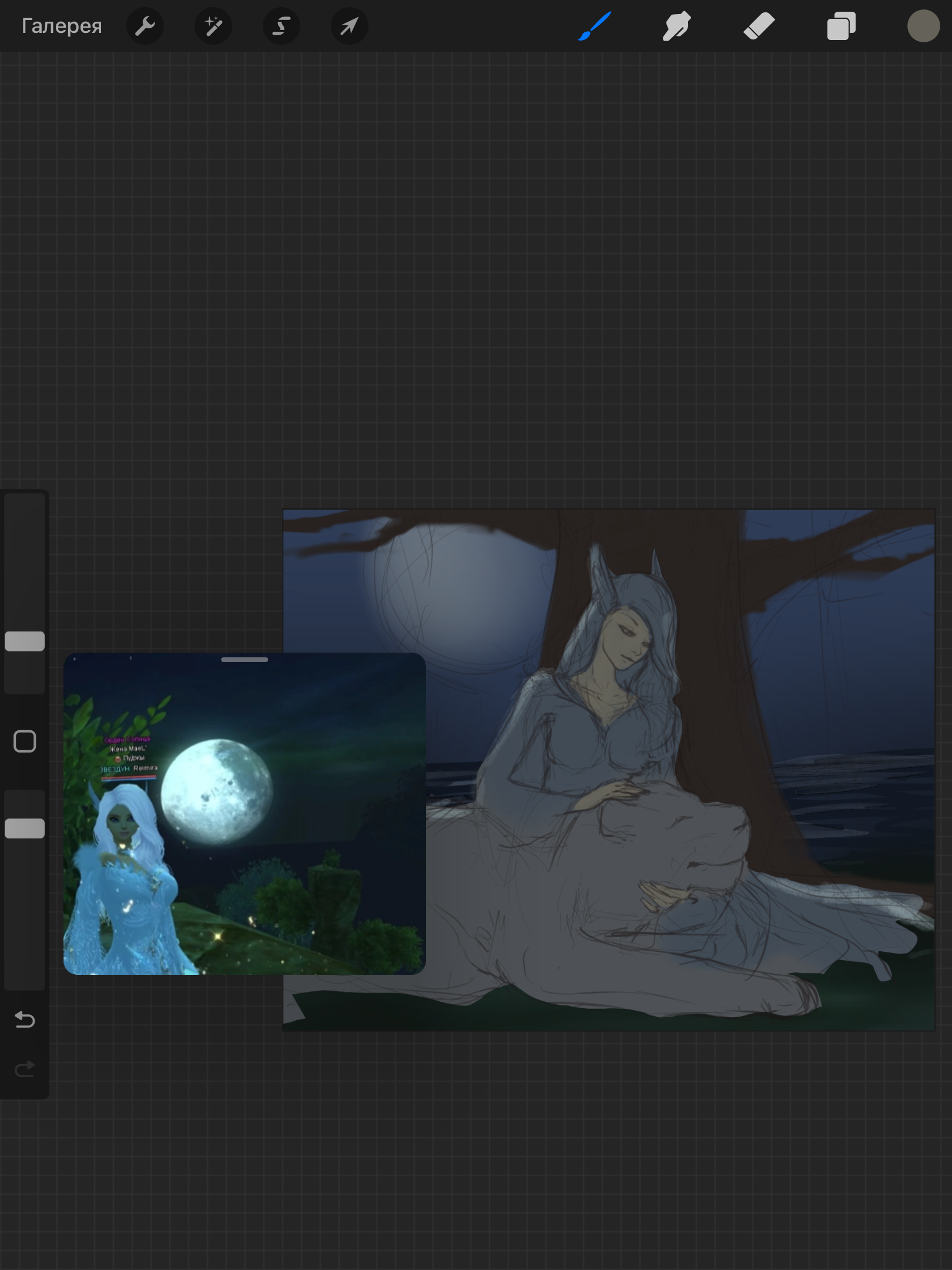Open the Layers panel
The image size is (952, 1270).
[841, 26]
